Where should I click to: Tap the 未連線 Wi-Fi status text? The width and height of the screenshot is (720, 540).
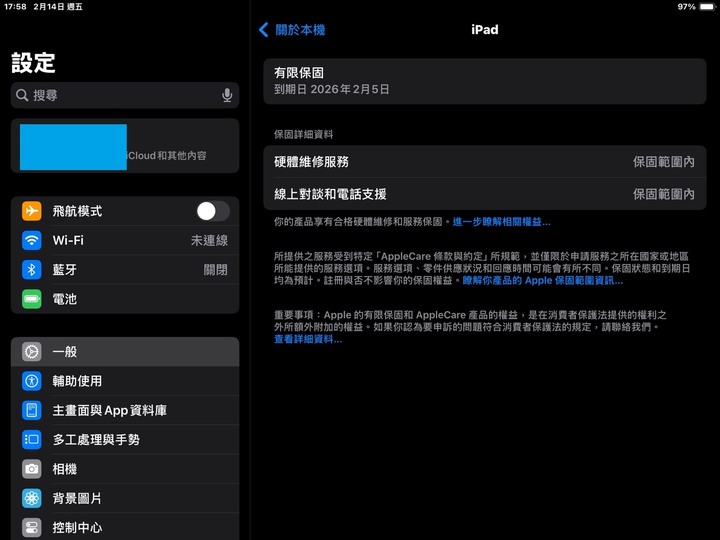point(209,240)
